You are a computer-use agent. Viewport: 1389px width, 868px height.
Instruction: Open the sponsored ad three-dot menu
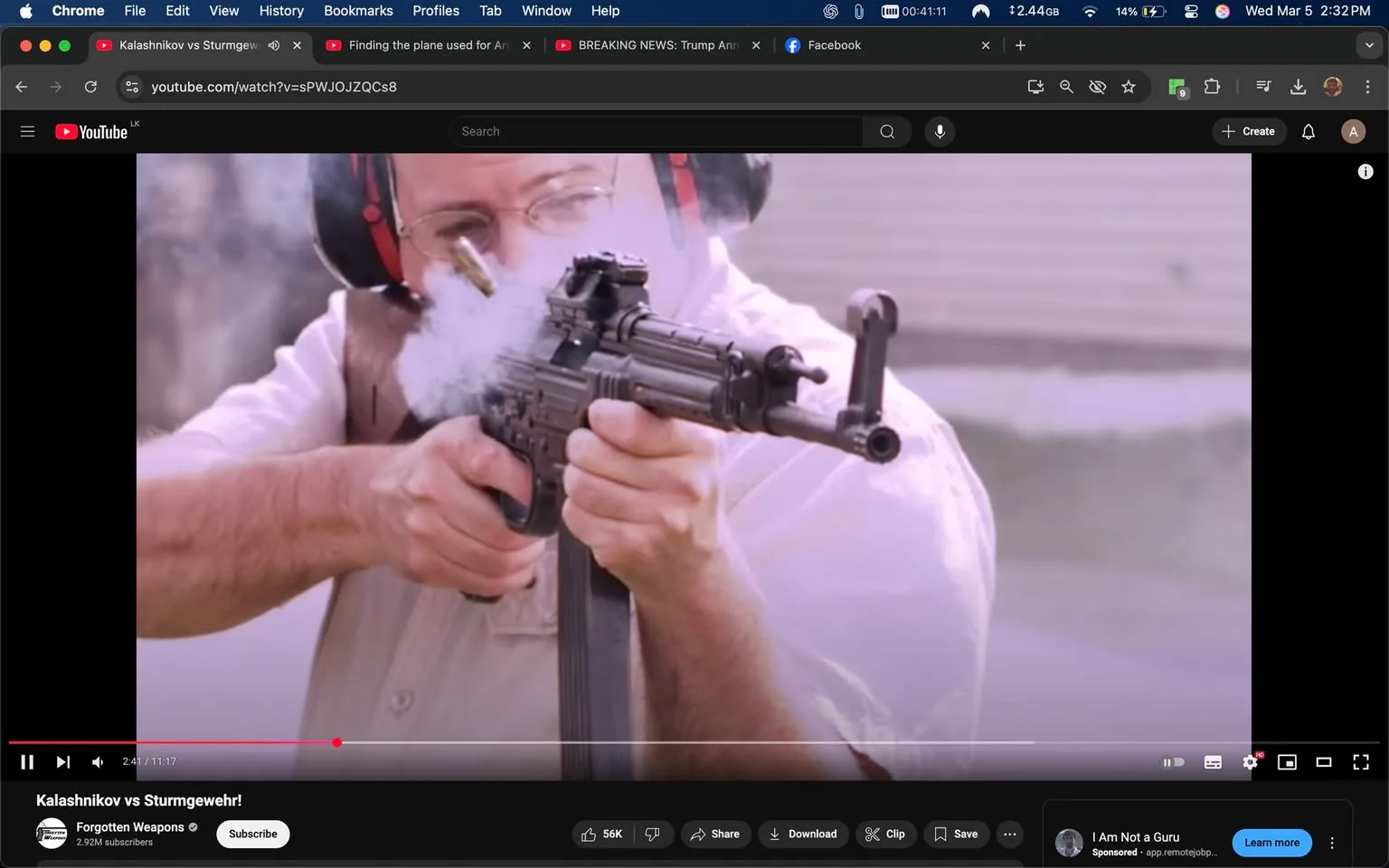[1331, 842]
